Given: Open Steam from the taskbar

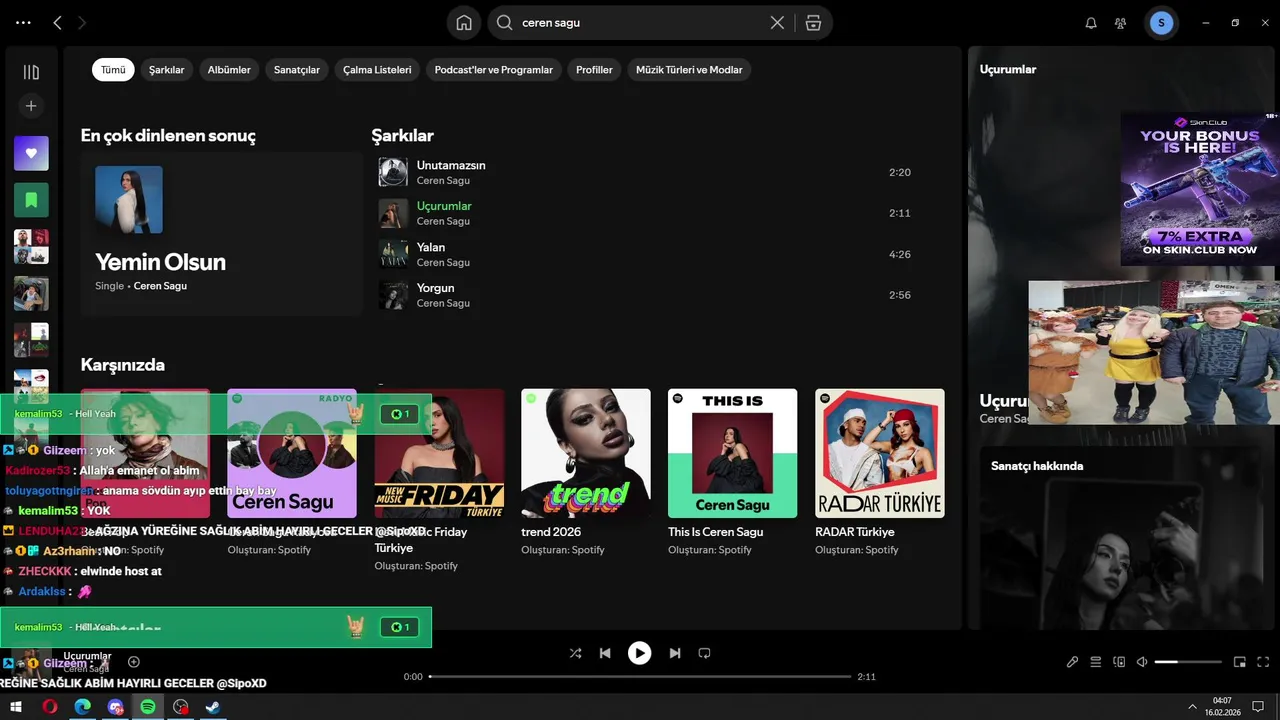Looking at the screenshot, I should [x=213, y=707].
